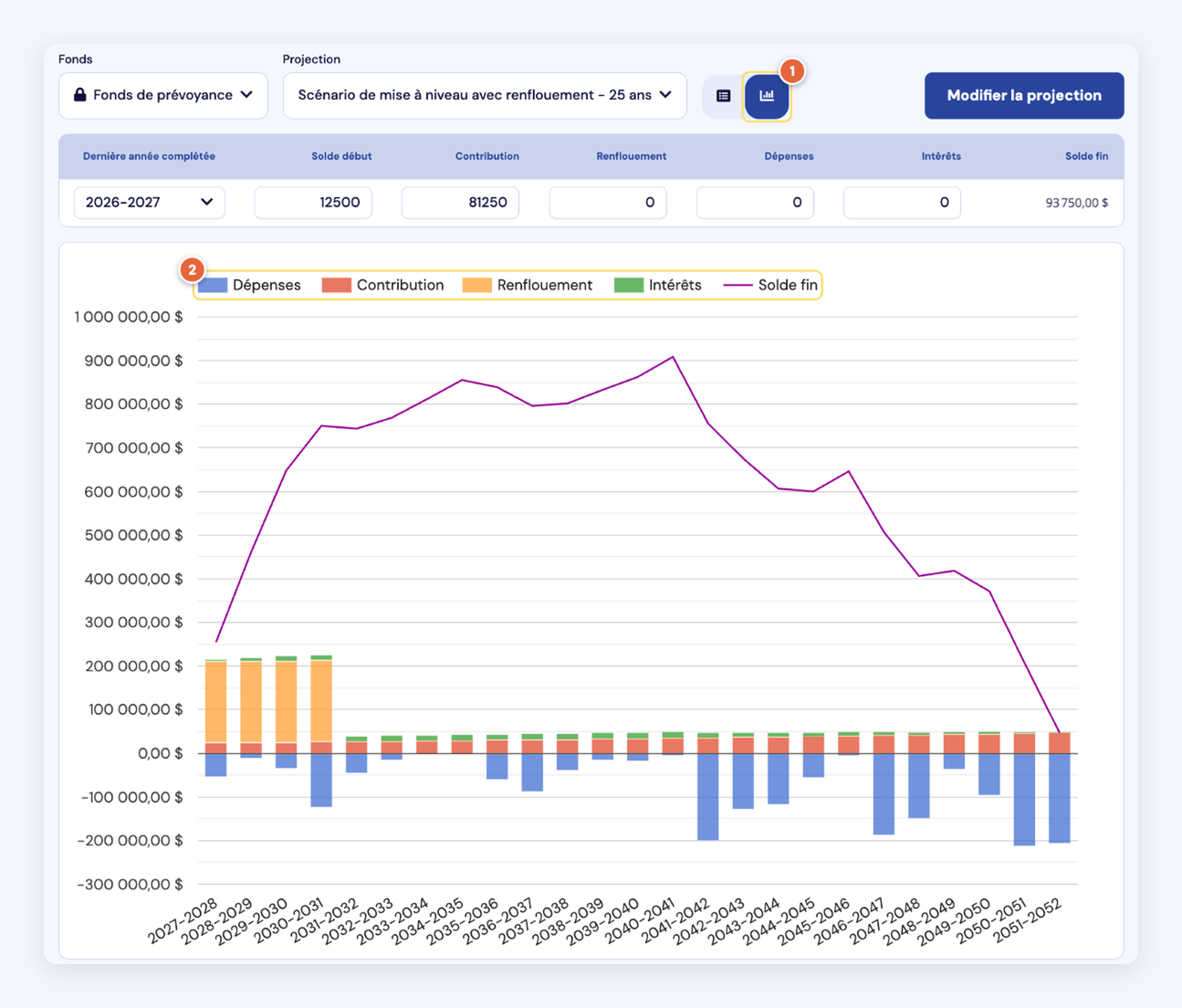1182x1008 pixels.
Task: Click the 2027-2028 axis label
Action: point(184,920)
